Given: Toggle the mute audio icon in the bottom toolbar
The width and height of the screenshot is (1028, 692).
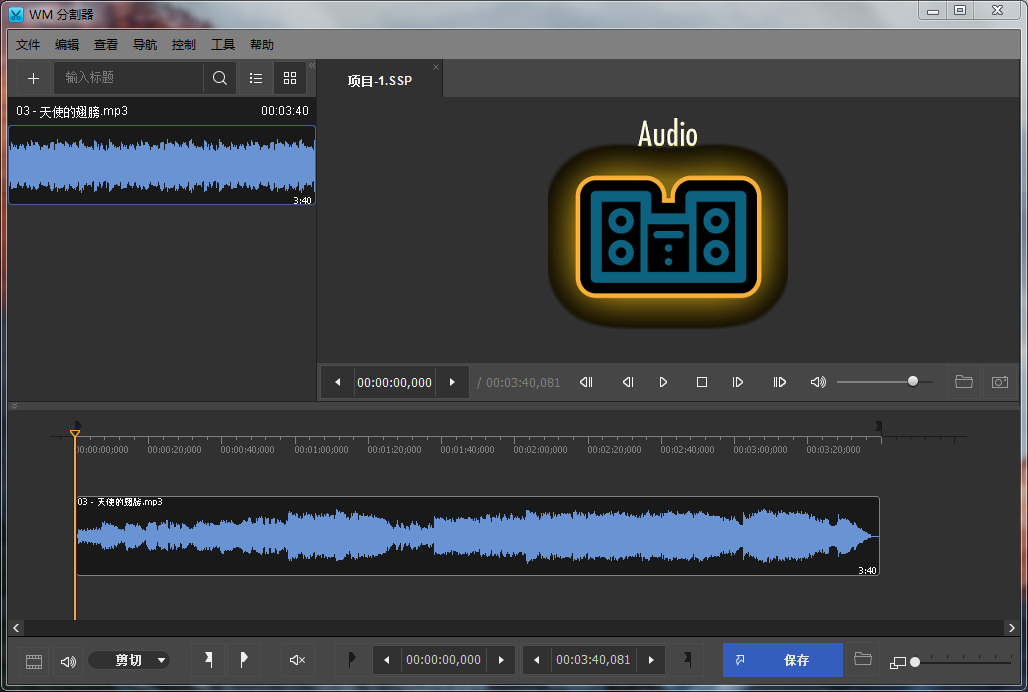Looking at the screenshot, I should click(x=297, y=660).
